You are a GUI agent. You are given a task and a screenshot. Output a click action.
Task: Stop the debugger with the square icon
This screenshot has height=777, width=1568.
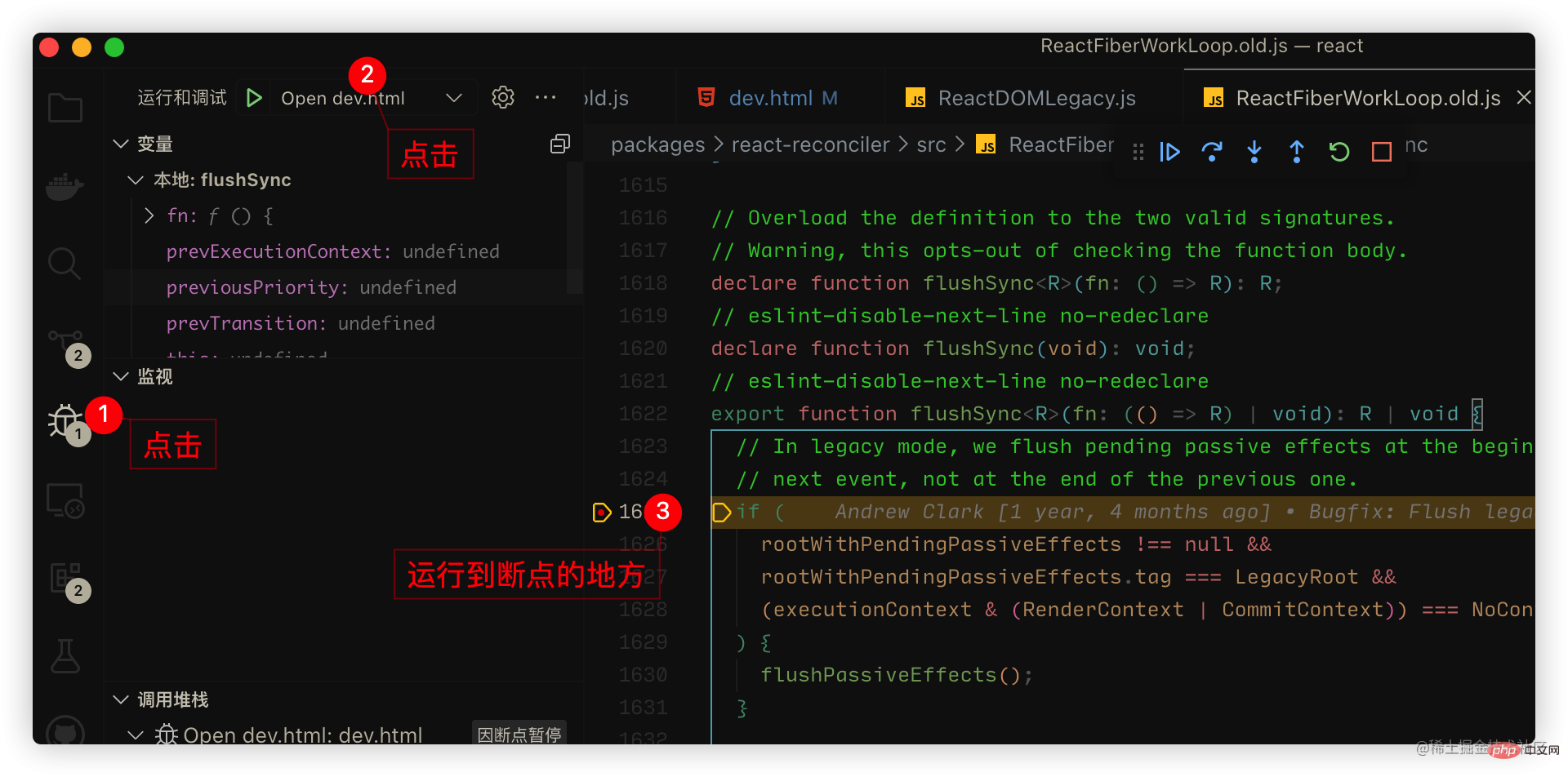[1381, 152]
